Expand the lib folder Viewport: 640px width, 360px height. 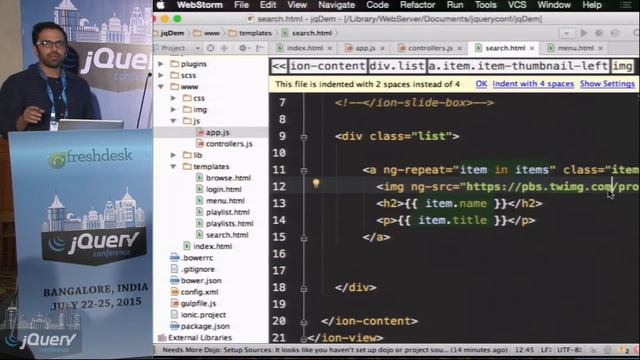(x=173, y=156)
